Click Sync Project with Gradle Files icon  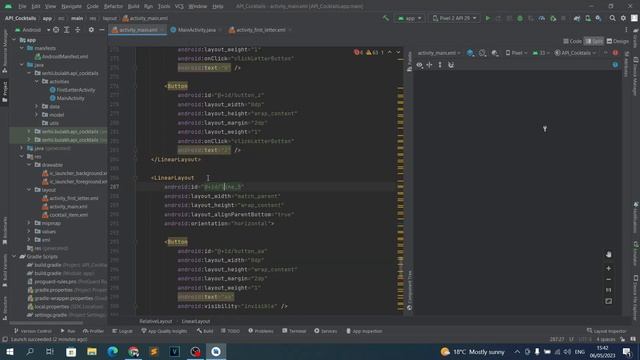coord(577,18)
